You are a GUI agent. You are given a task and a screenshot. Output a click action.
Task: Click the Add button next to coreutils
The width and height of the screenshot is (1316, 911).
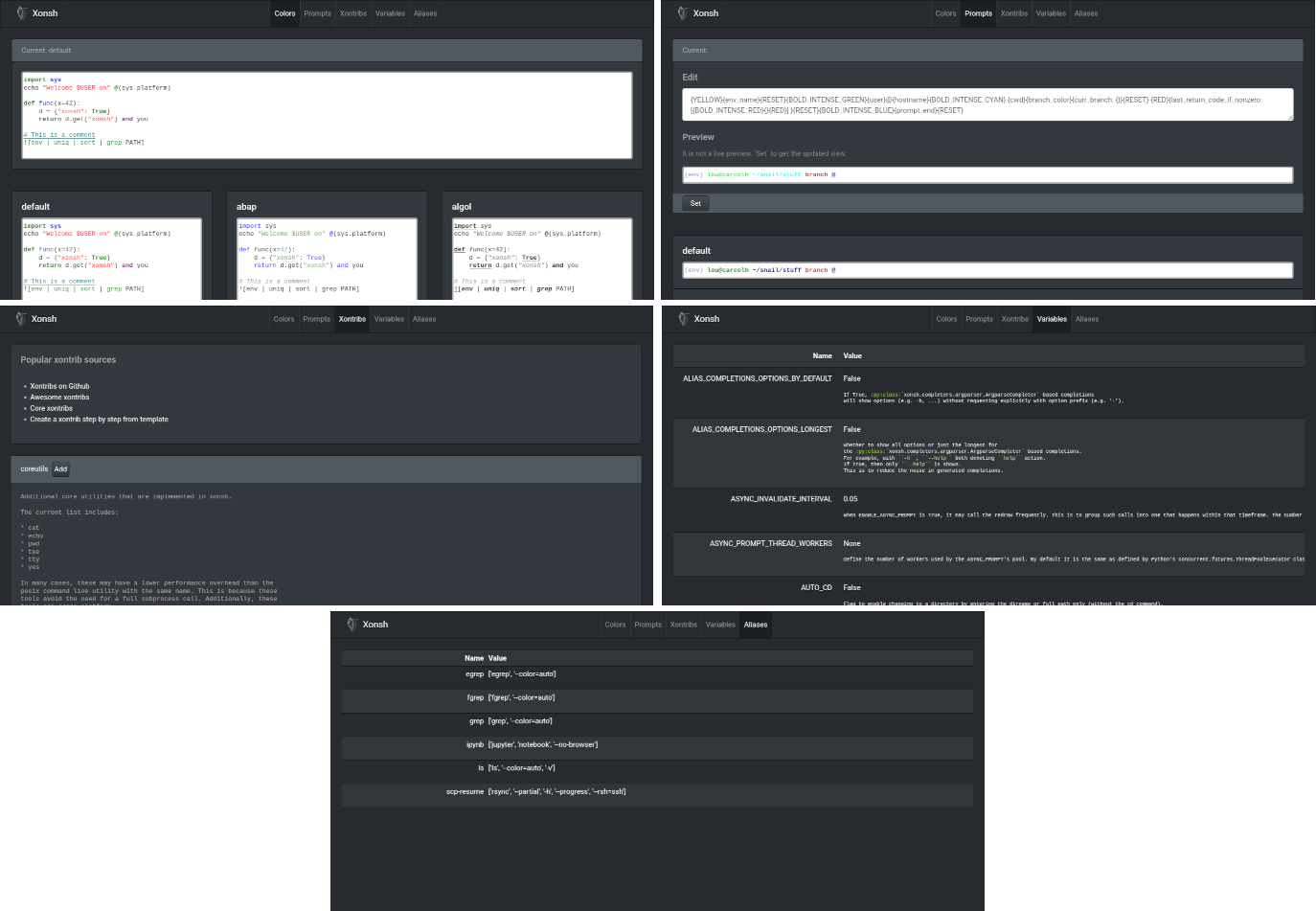(x=60, y=469)
